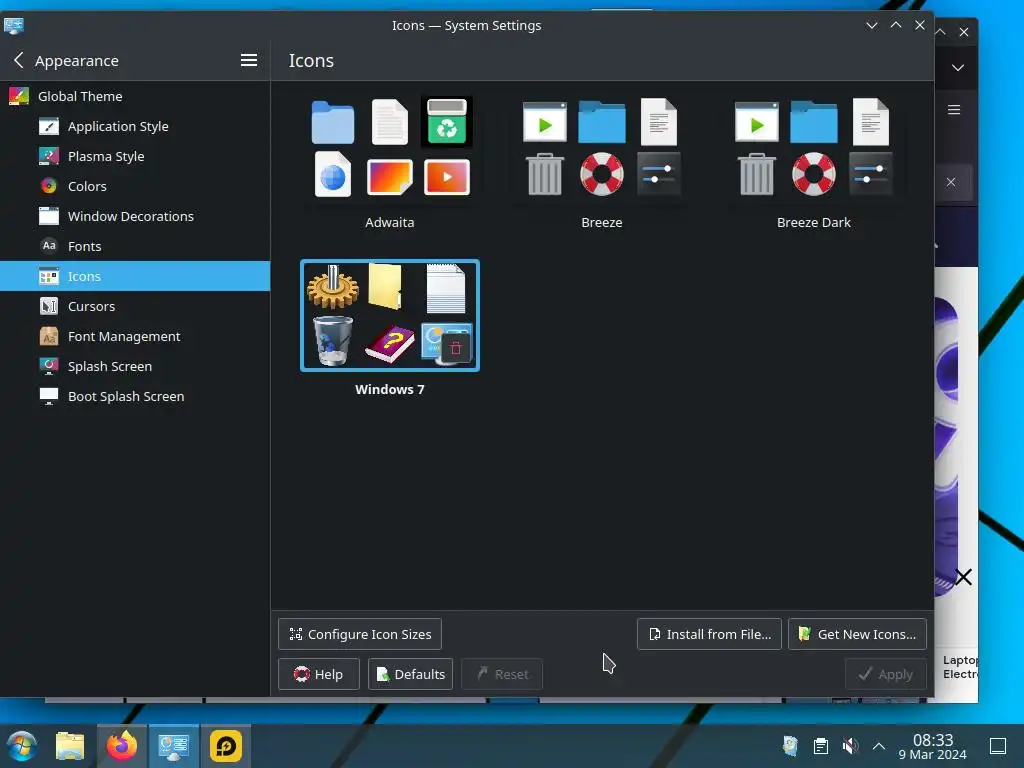Click the Font Management icon
Image resolution: width=1024 pixels, height=768 pixels.
click(x=49, y=336)
